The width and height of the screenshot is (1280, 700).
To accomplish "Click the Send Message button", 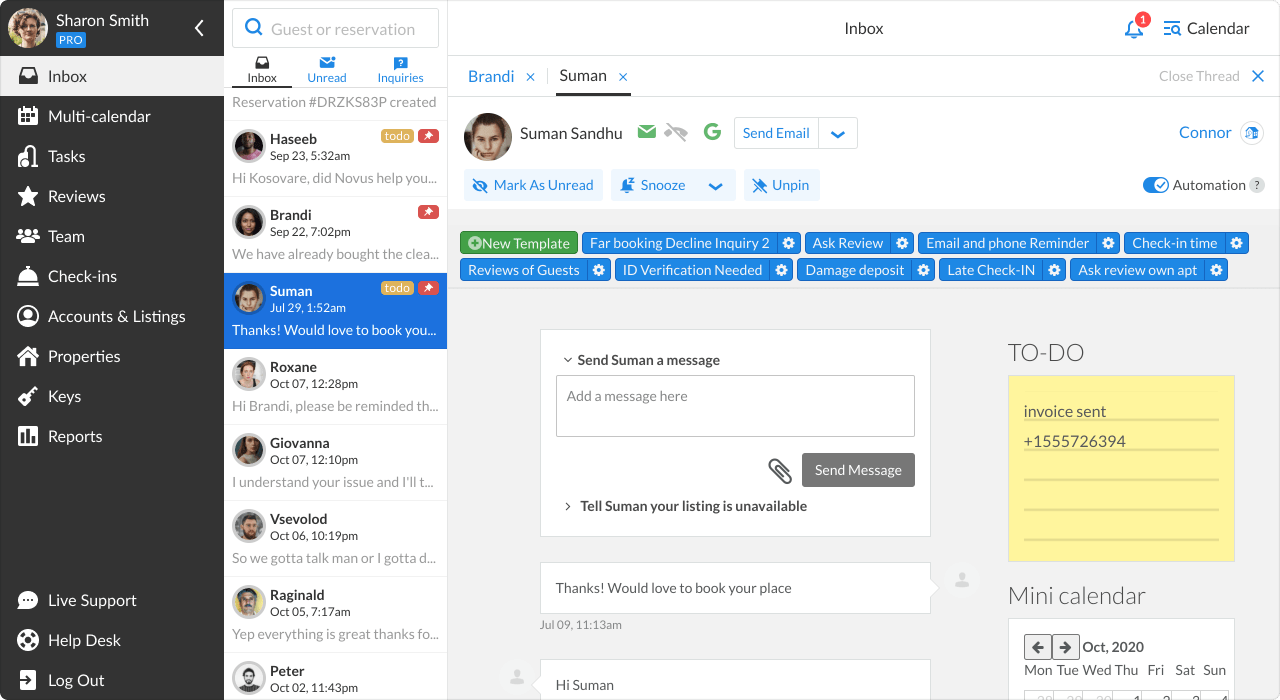I will [858, 470].
